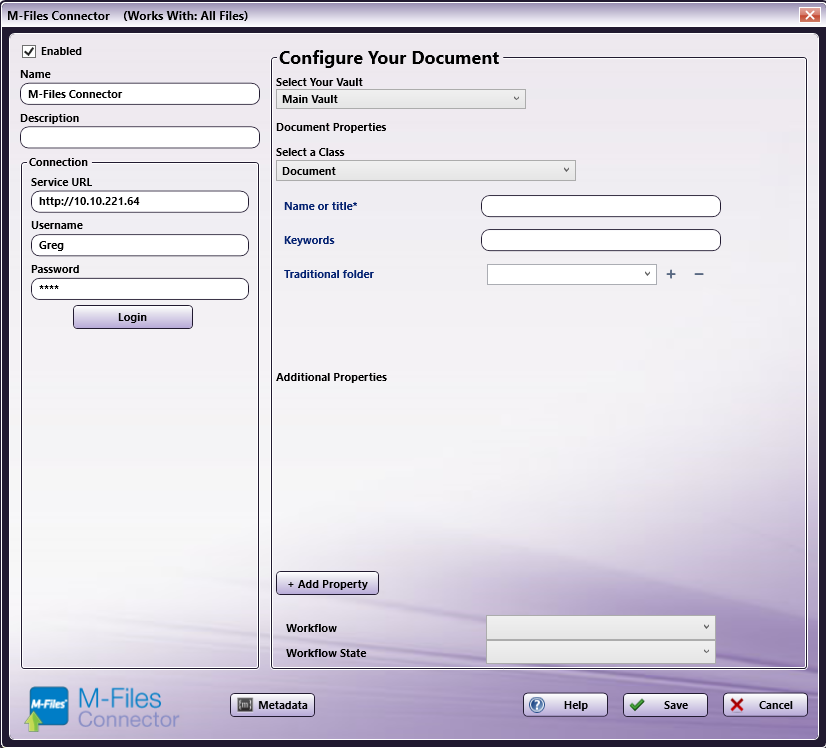The image size is (826, 748).
Task: Click the Traditional folder property label
Action: click(x=329, y=274)
